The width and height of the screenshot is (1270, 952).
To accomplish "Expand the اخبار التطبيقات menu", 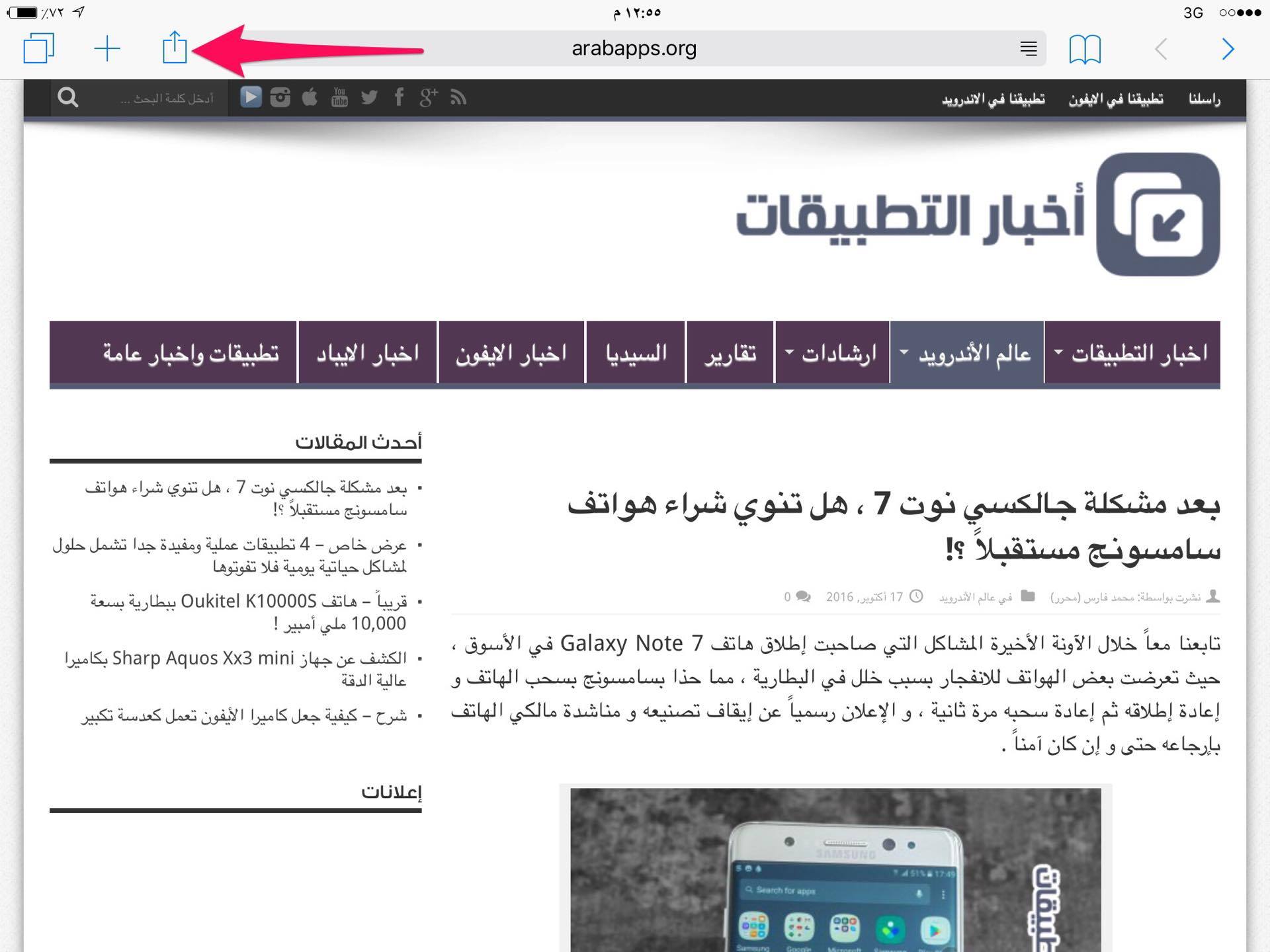I will coord(1132,352).
